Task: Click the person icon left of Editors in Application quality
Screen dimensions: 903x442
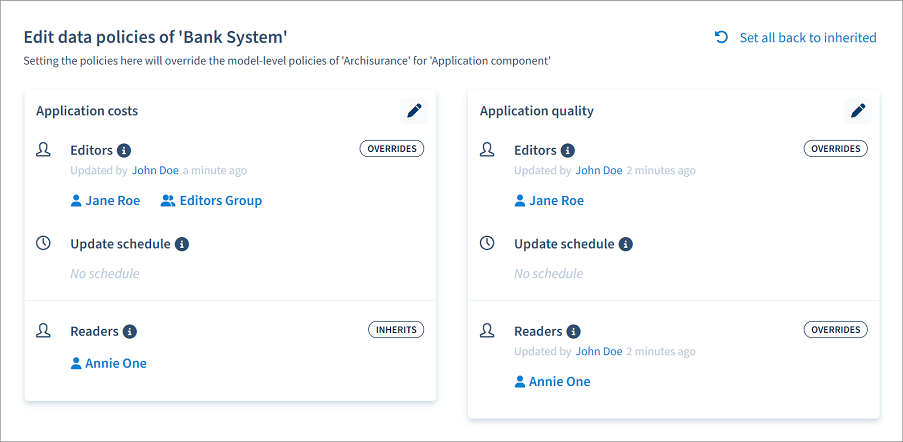Action: click(487, 150)
